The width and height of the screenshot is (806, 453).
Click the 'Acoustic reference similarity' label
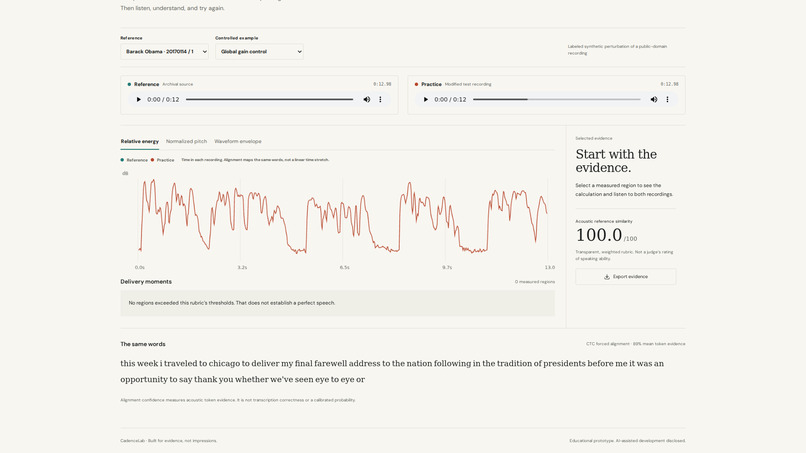604,221
